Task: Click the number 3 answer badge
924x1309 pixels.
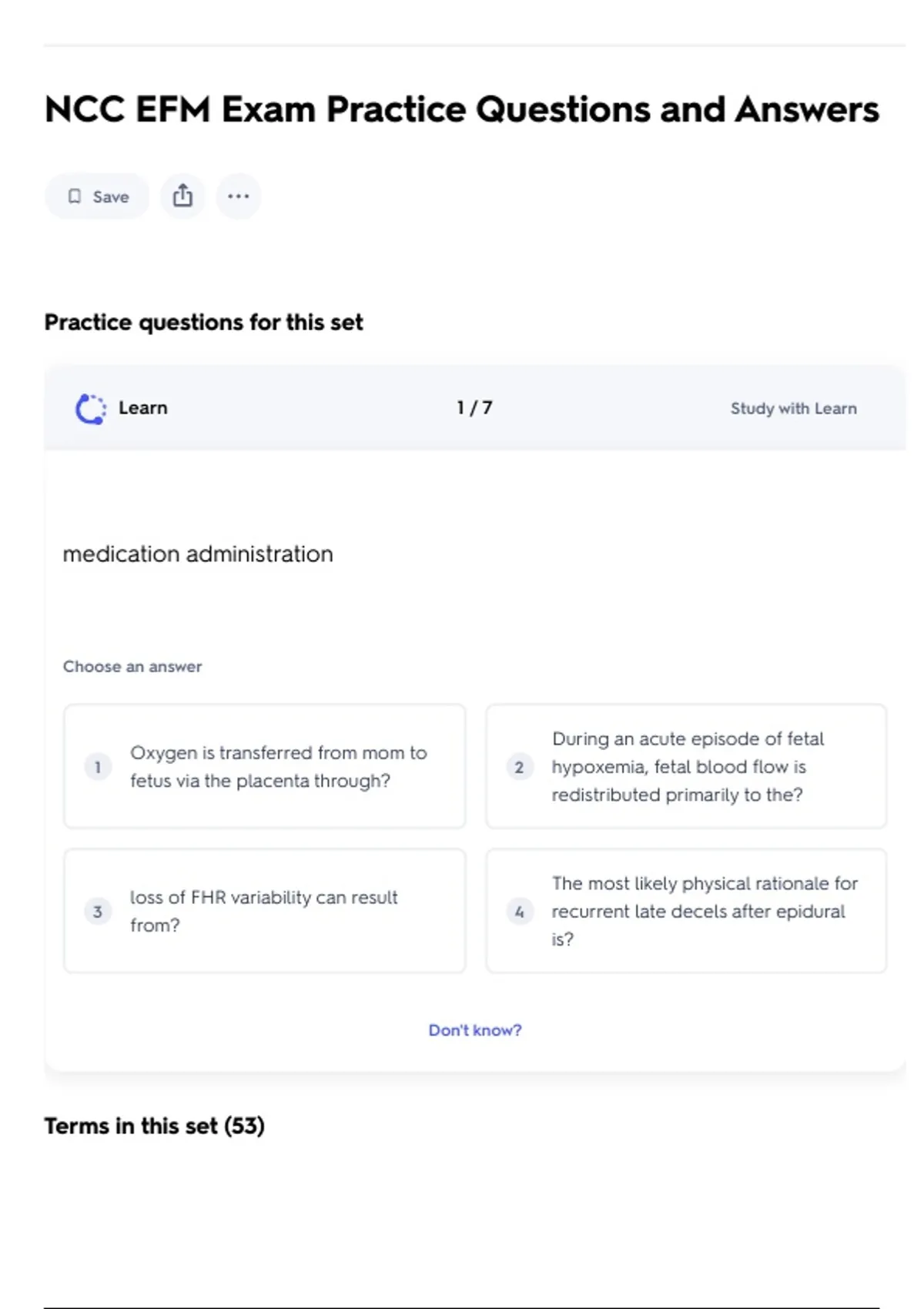Action: [98, 912]
